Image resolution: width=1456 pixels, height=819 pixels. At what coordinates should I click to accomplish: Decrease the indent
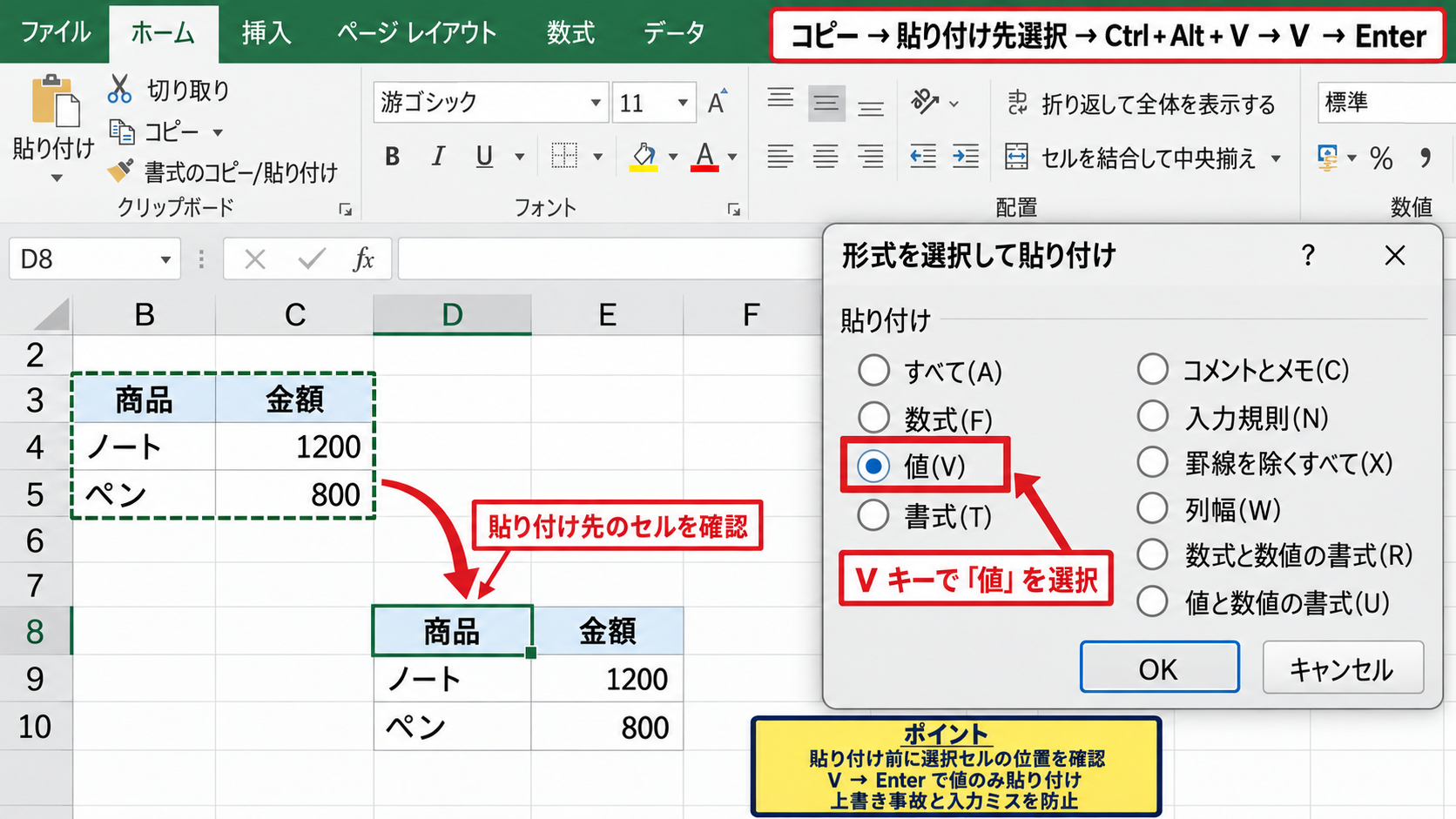[923, 157]
